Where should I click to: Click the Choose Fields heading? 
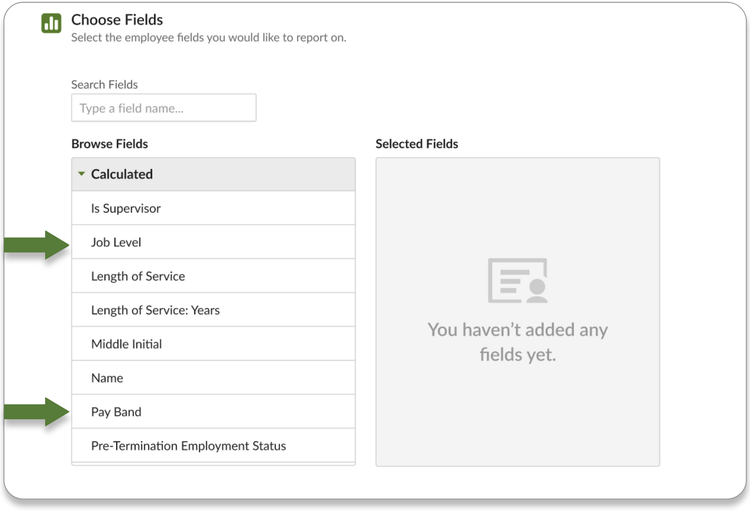click(x=117, y=19)
